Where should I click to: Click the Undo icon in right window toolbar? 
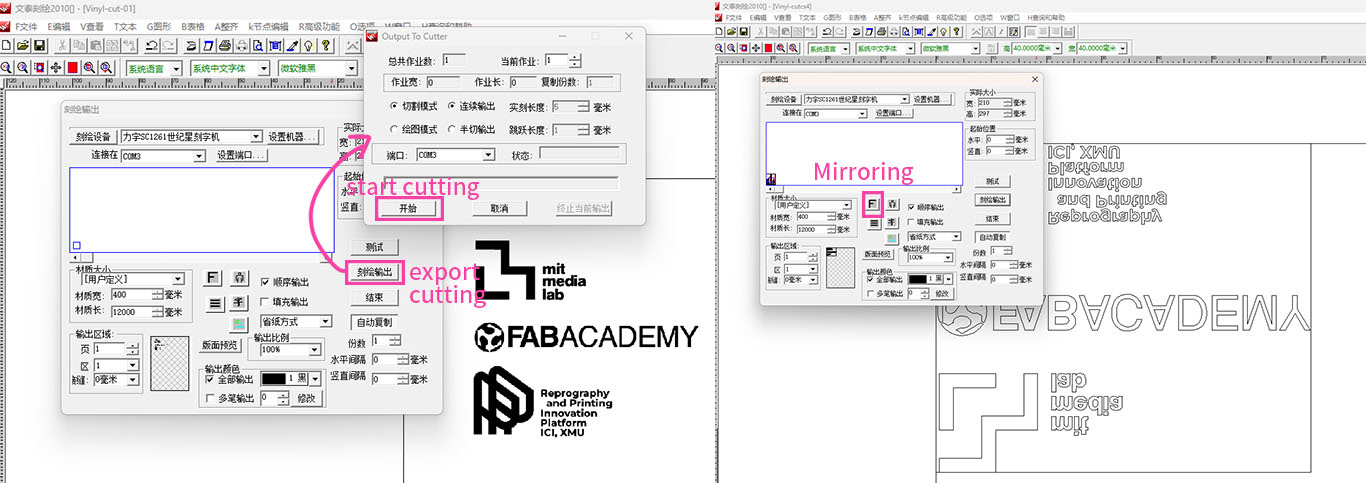pyautogui.click(x=827, y=33)
